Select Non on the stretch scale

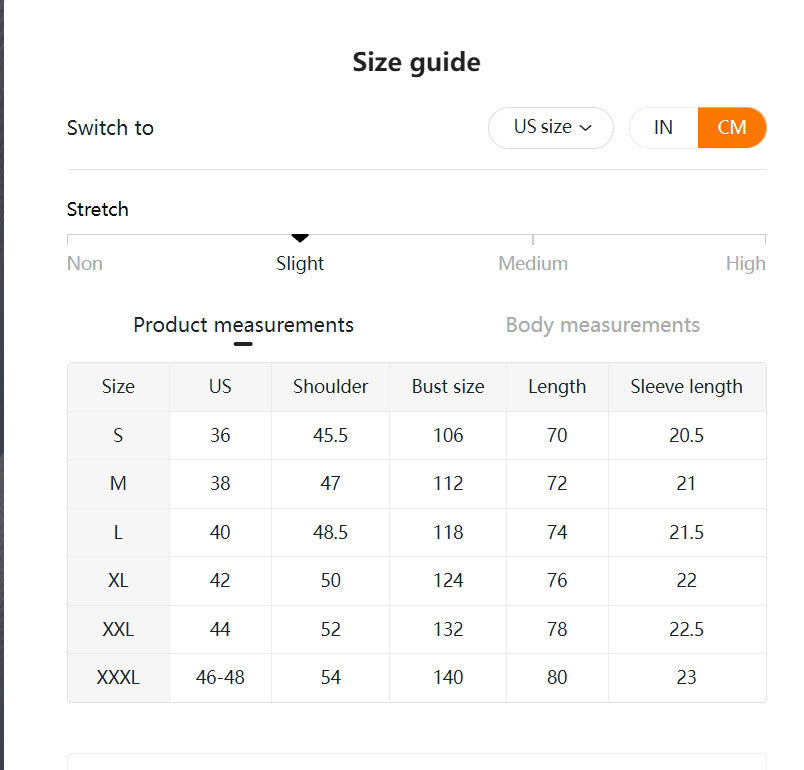pyautogui.click(x=84, y=263)
